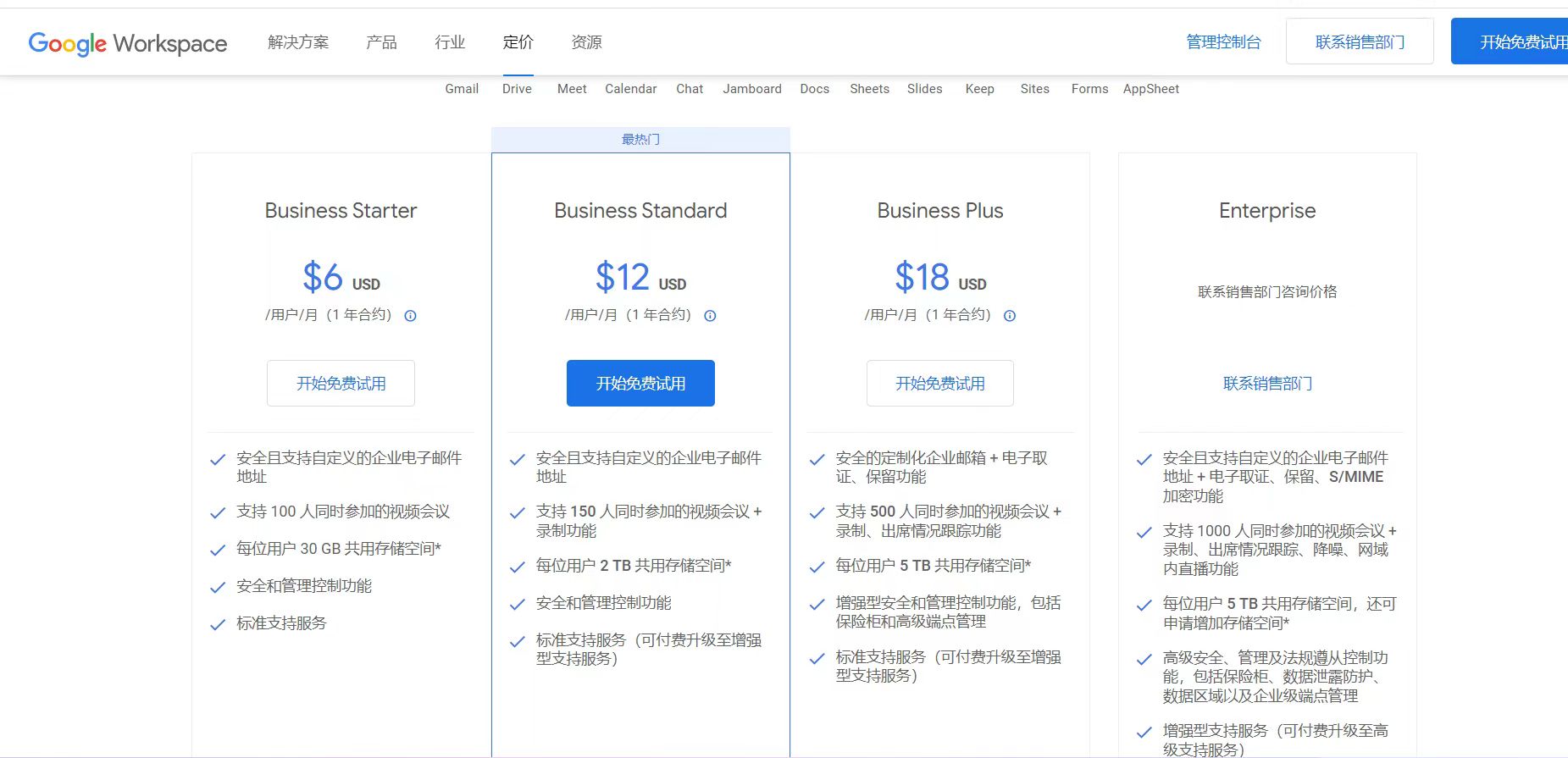1568x758 pixels.
Task: Click the $6 USD price
Action: pyautogui.click(x=341, y=277)
